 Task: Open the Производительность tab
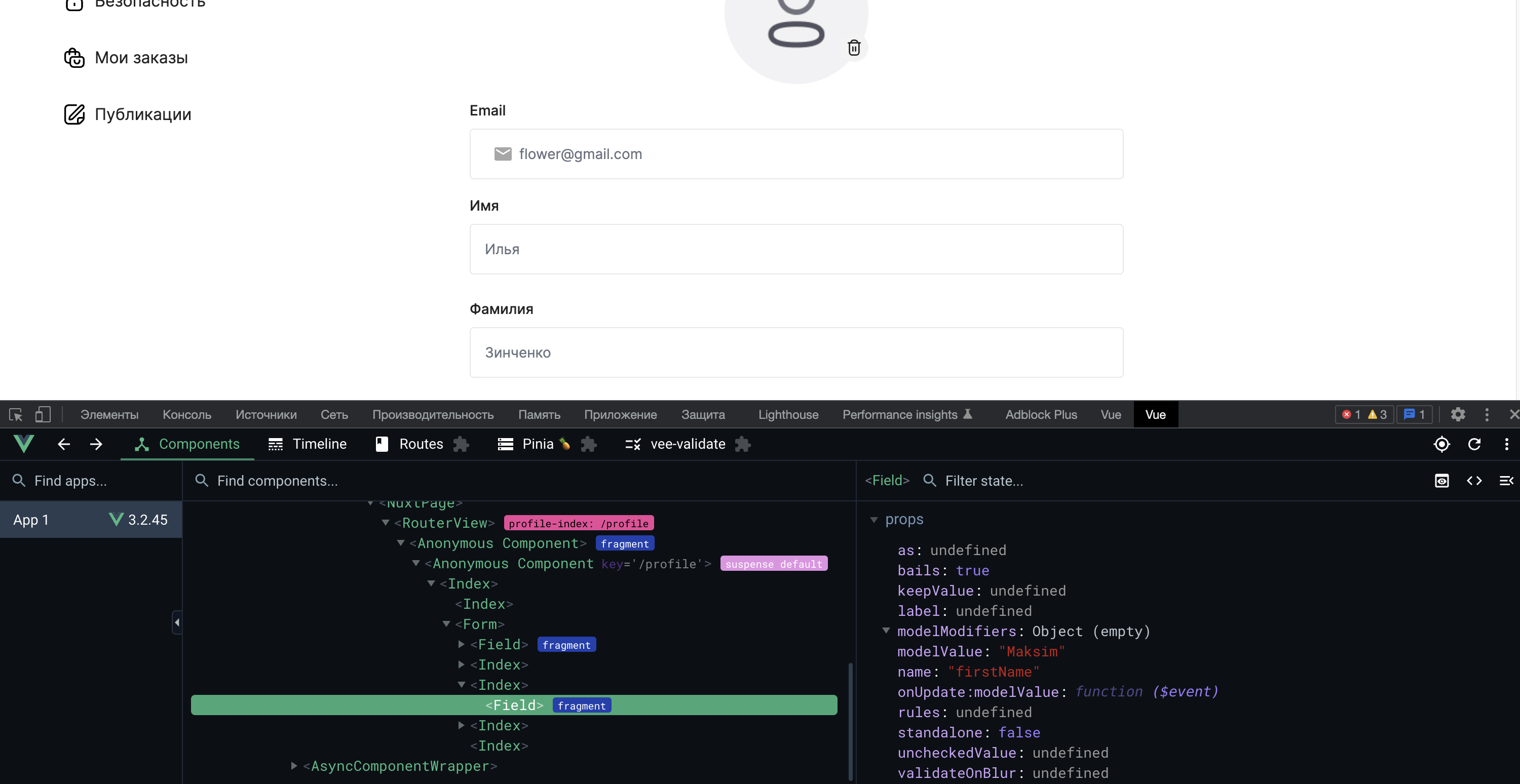433,415
